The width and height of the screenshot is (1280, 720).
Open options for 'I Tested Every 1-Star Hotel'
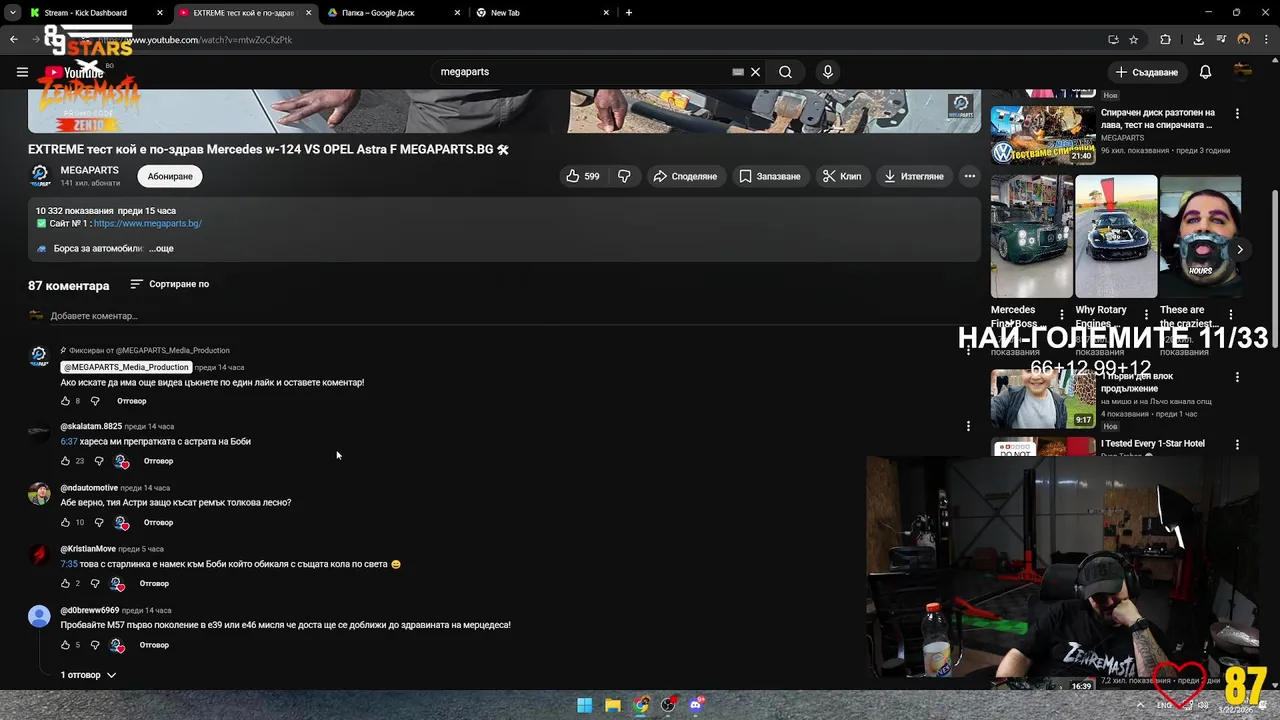(x=1237, y=444)
